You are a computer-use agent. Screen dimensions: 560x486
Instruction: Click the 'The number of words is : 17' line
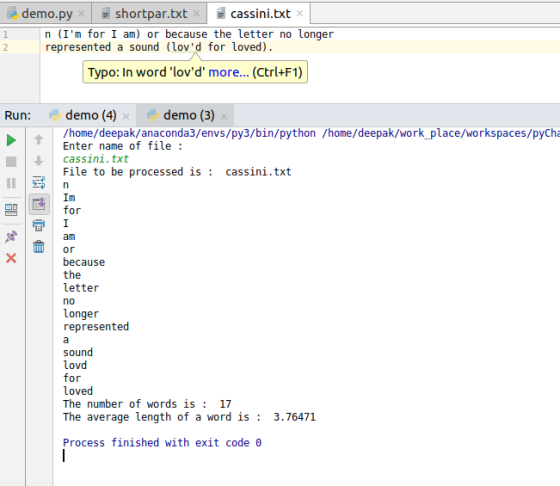pyautogui.click(x=147, y=404)
